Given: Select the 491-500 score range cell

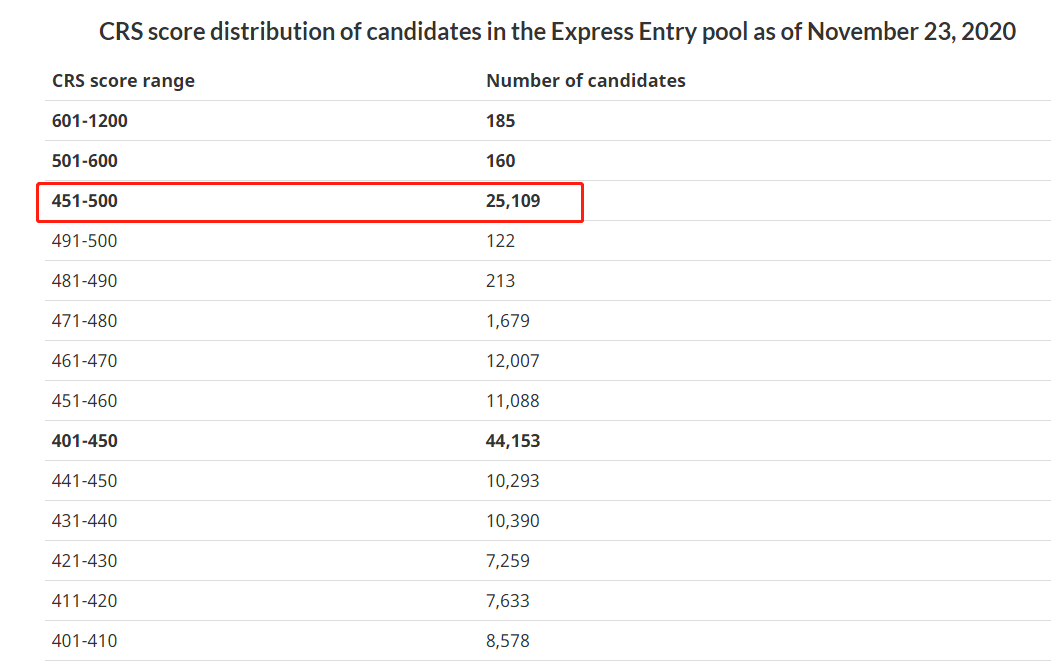Looking at the screenshot, I should [x=84, y=241].
